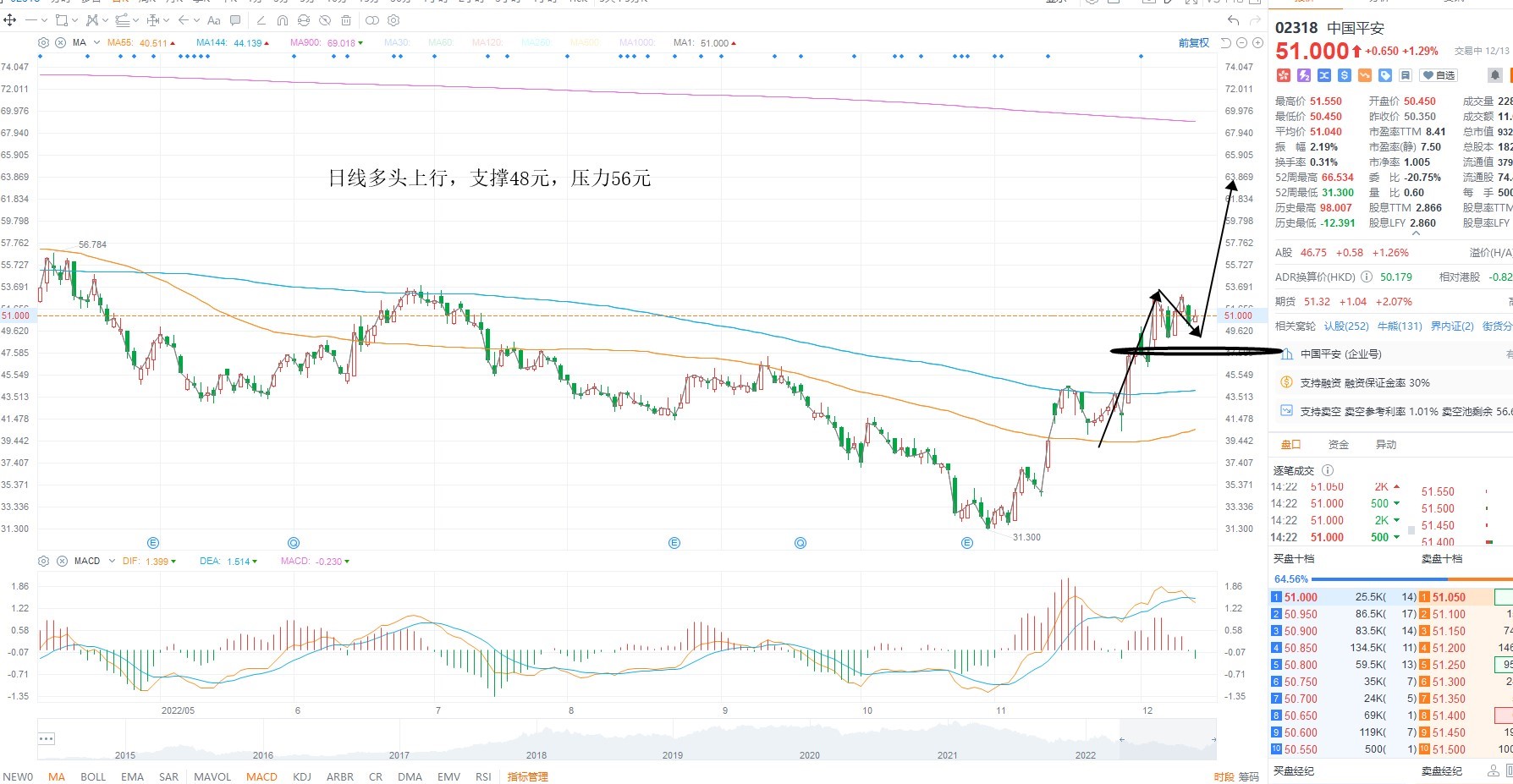Enable the faded MA120 line

(487, 43)
